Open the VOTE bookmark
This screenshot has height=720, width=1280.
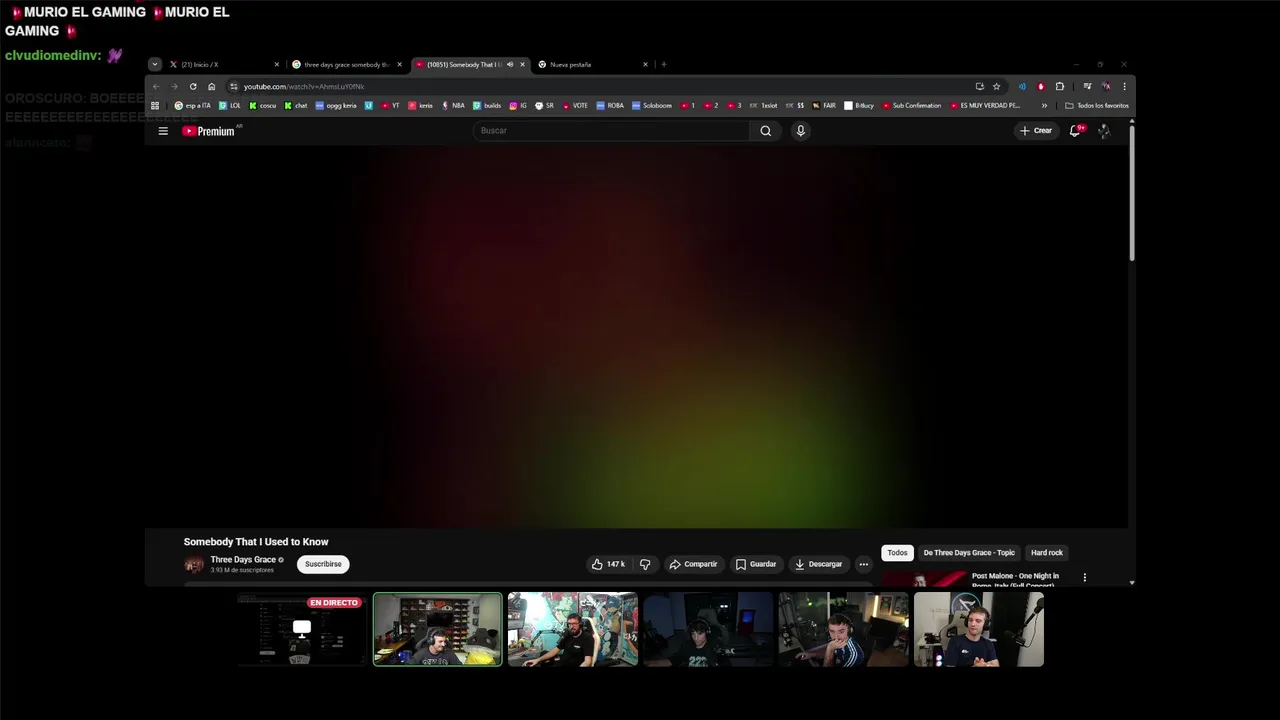coord(575,105)
